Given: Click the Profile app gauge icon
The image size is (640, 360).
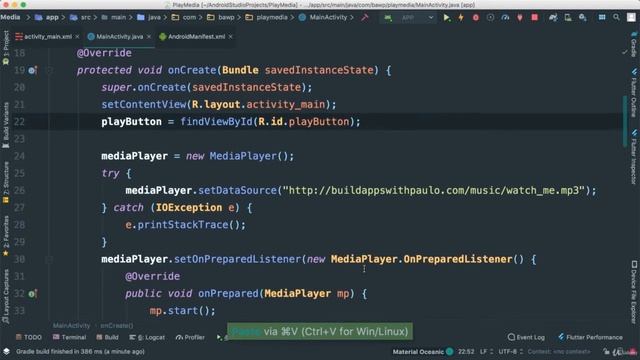Looking at the screenshot, I should pos(505,18).
